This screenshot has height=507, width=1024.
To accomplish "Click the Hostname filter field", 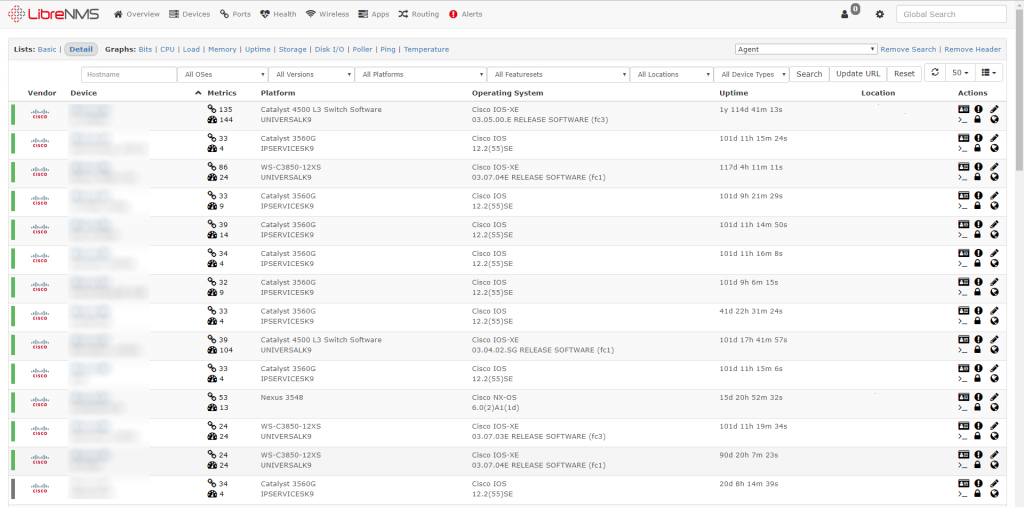I will click(x=129, y=74).
